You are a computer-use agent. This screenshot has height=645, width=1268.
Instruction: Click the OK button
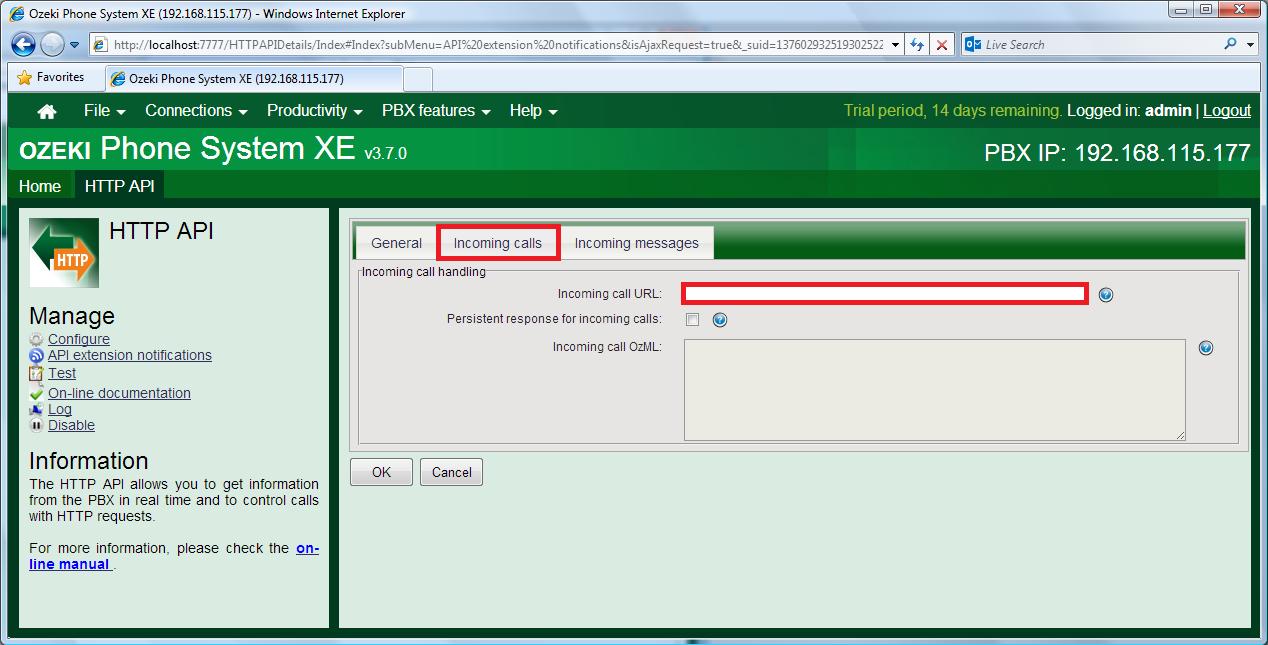coord(381,472)
